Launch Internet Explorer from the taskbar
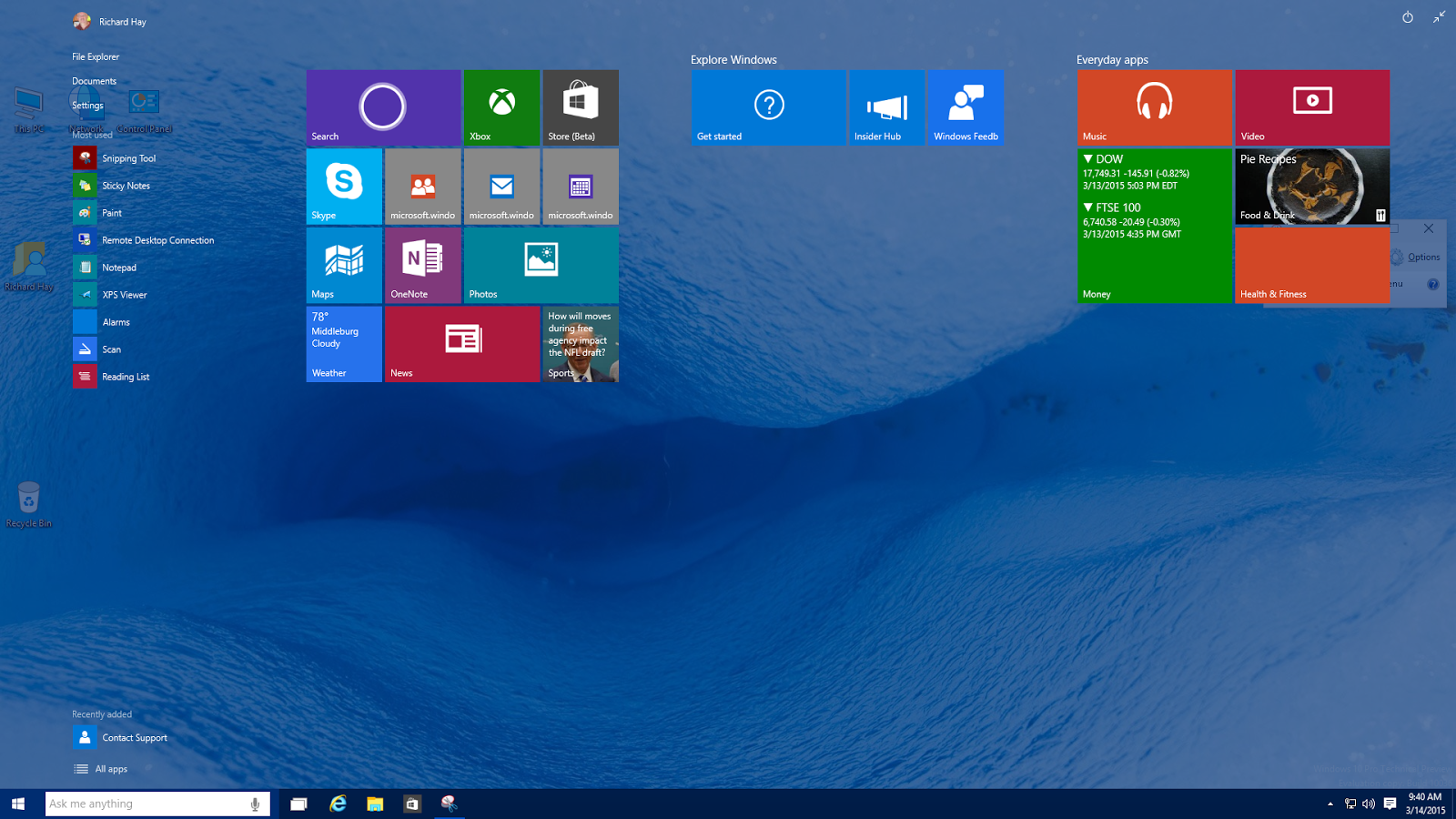The height and width of the screenshot is (819, 1456). [x=338, y=804]
